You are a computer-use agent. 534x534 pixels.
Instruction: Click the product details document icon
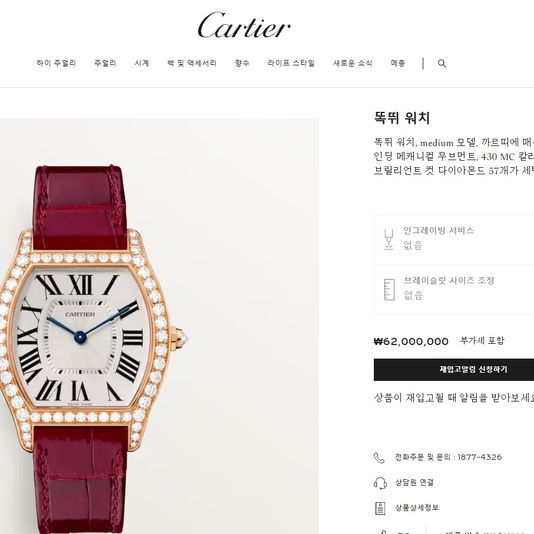380,508
